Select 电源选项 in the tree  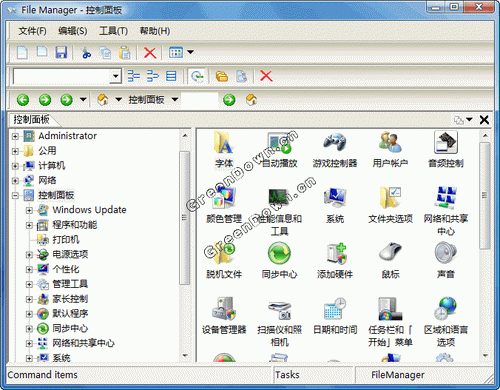[70, 254]
